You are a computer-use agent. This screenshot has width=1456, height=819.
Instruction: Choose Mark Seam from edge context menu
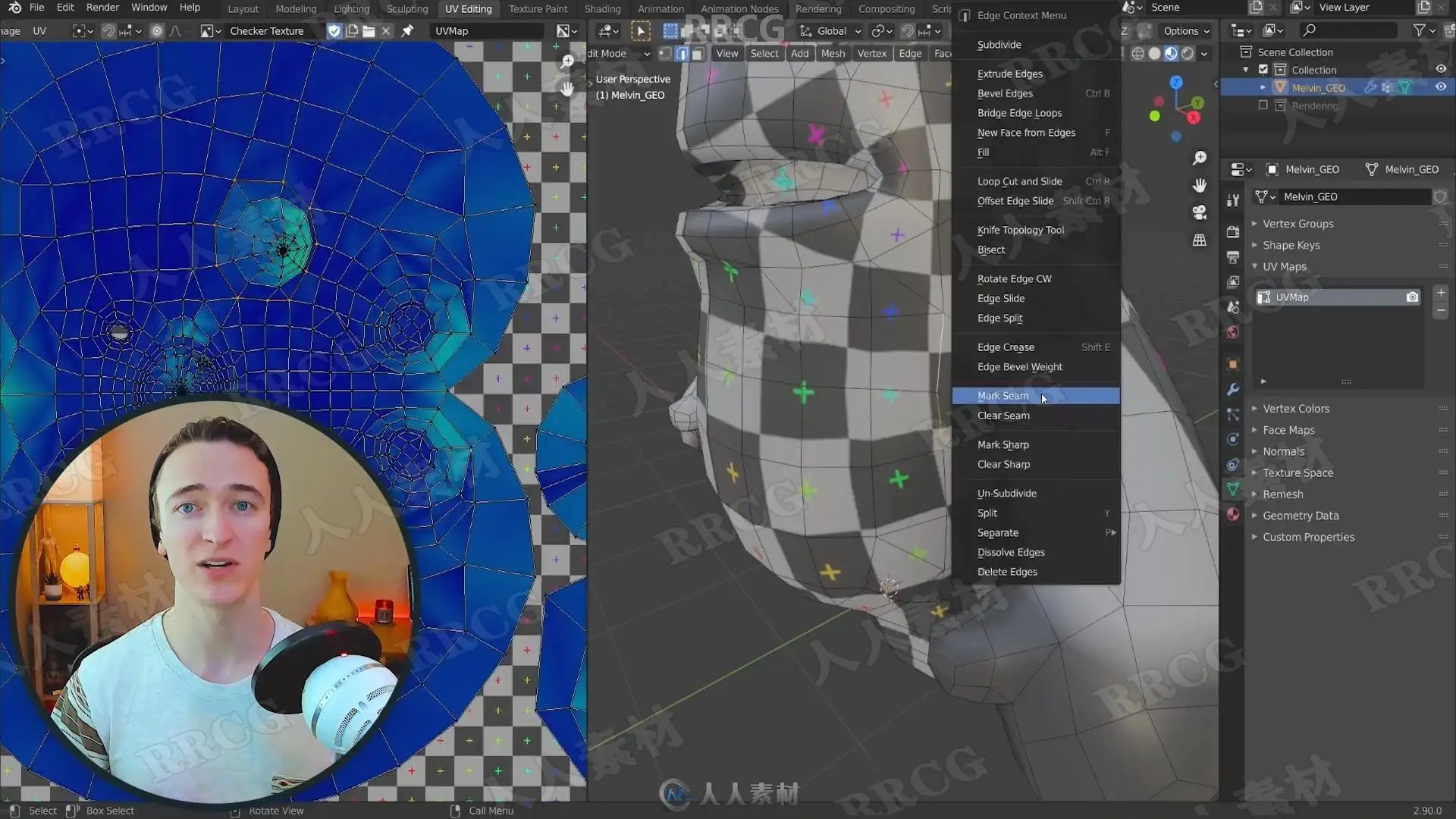[x=1036, y=396]
